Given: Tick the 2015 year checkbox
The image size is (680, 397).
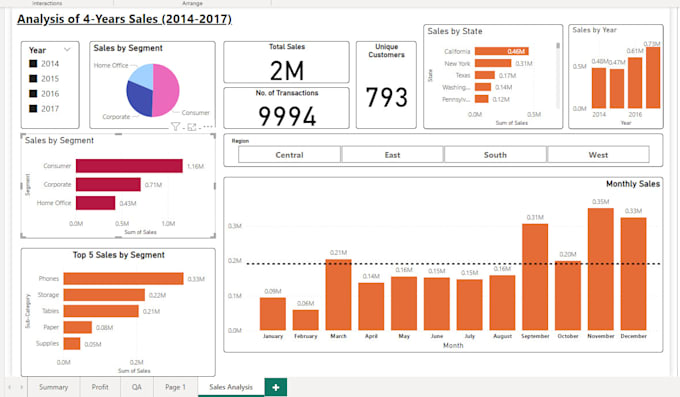Looking at the screenshot, I should 33,79.
